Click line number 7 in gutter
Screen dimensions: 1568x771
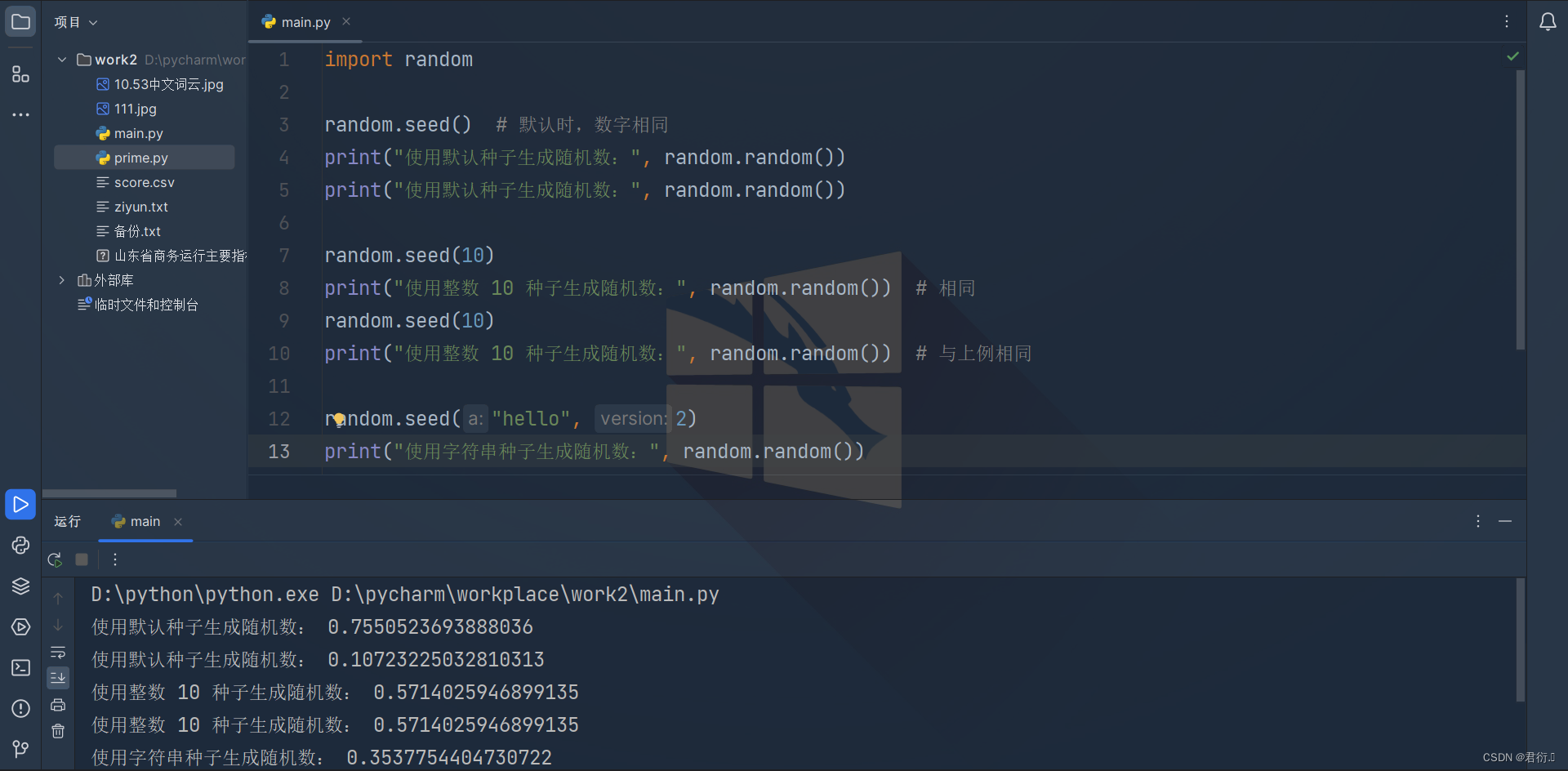coord(284,256)
